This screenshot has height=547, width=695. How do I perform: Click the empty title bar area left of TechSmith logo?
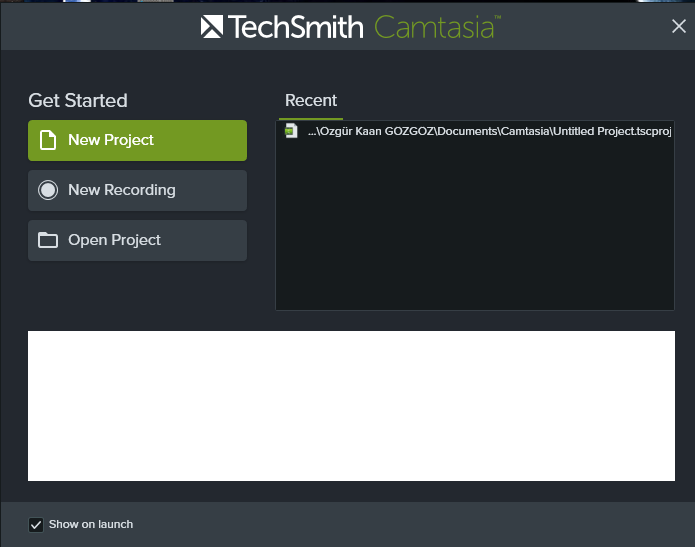(x=100, y=27)
